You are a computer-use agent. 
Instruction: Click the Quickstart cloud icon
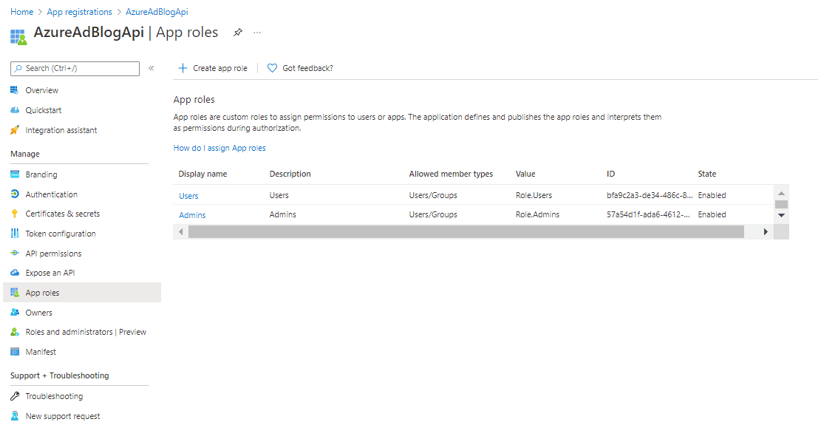15,110
